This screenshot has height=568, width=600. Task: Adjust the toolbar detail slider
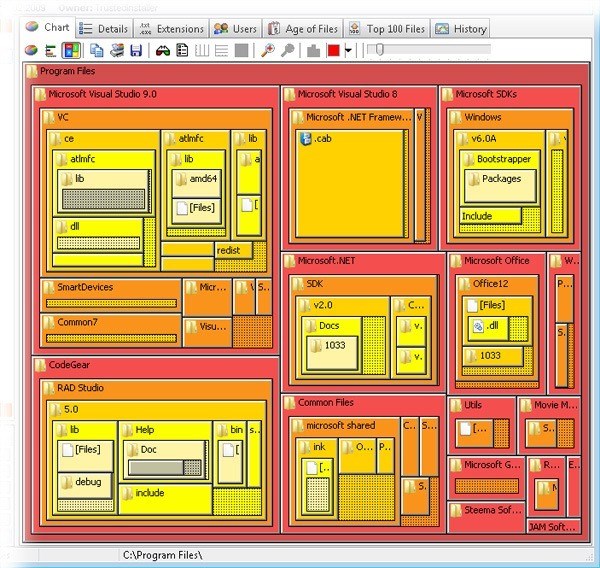tap(429, 49)
